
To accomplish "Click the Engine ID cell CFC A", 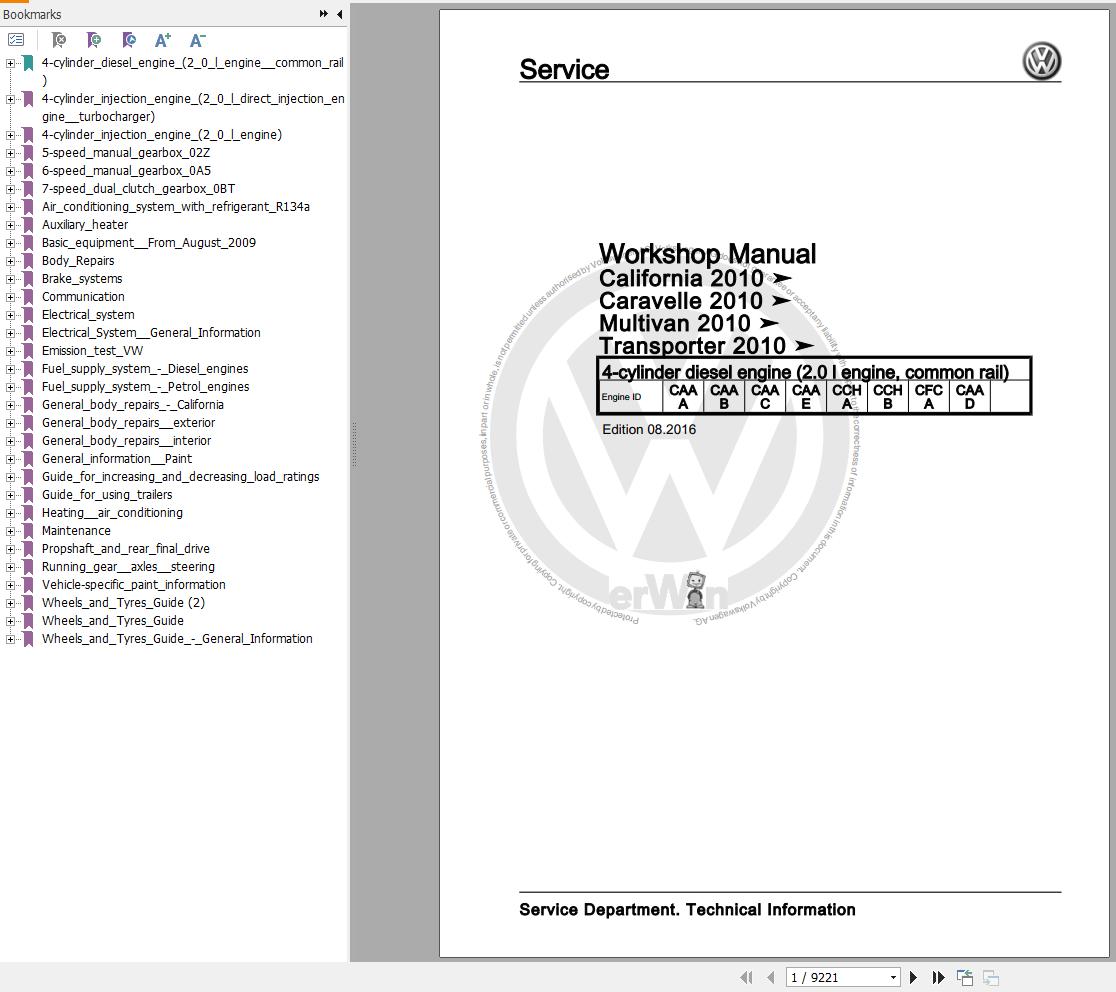I will [x=928, y=396].
